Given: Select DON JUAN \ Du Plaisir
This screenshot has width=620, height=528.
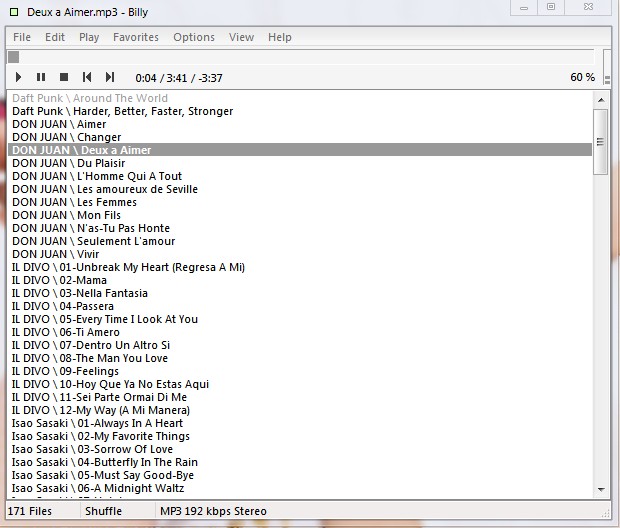Looking at the screenshot, I should [x=300, y=163].
